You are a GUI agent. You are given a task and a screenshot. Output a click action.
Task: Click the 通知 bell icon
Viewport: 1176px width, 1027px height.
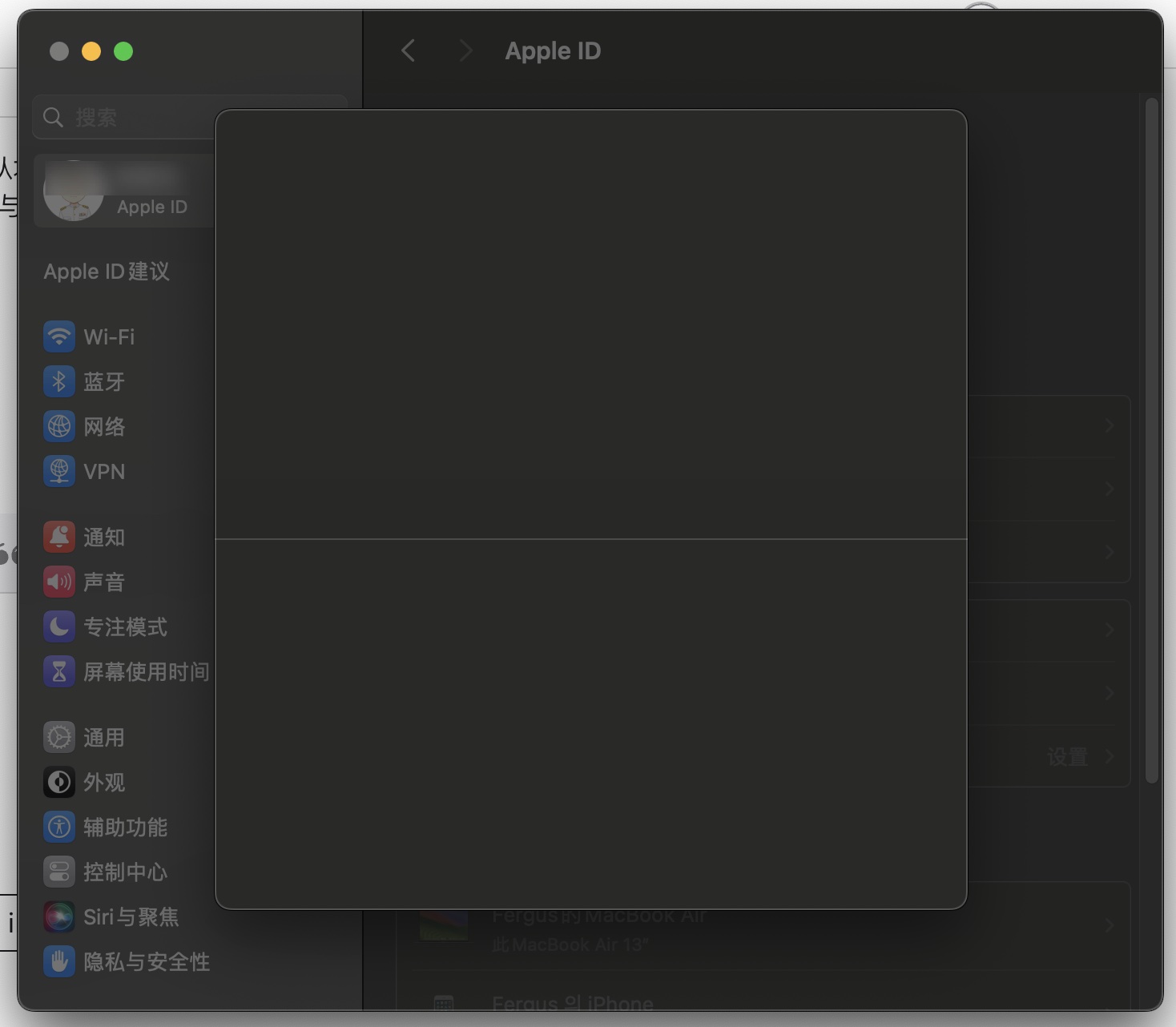pyautogui.click(x=58, y=537)
